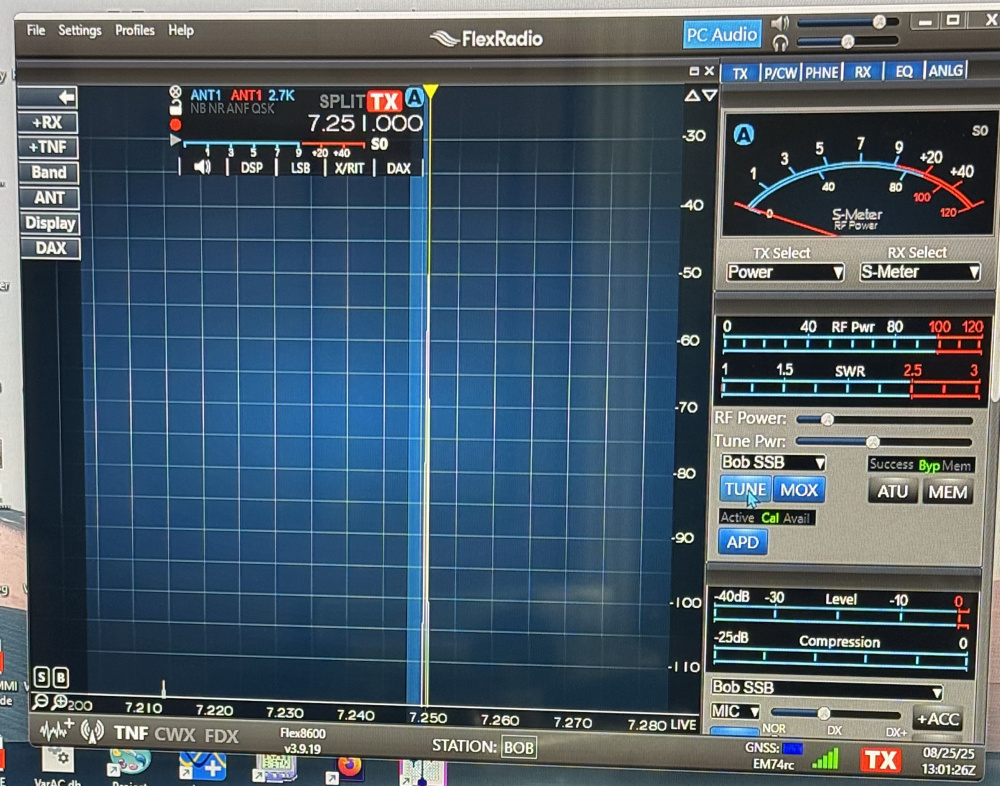Open the LSB mode selector on slice
This screenshot has height=786, width=1000.
tap(300, 168)
